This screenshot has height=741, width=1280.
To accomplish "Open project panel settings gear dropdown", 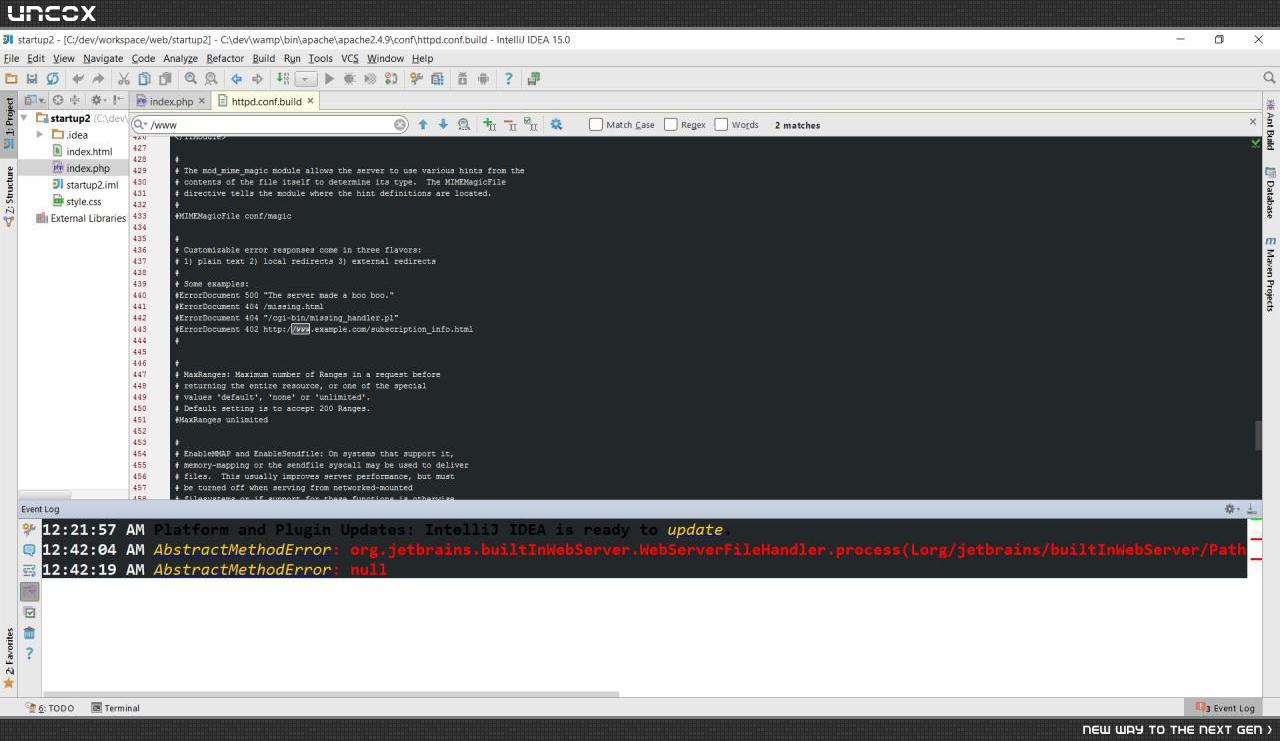I will coord(98,100).
